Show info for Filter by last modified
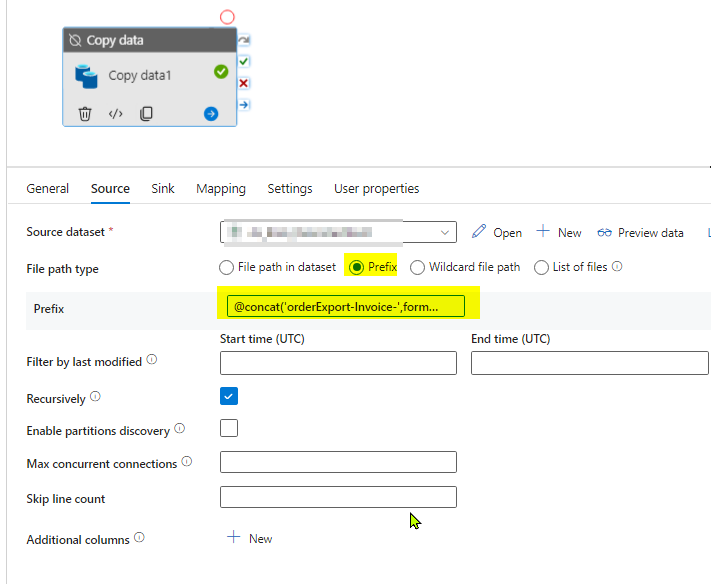 [x=152, y=360]
